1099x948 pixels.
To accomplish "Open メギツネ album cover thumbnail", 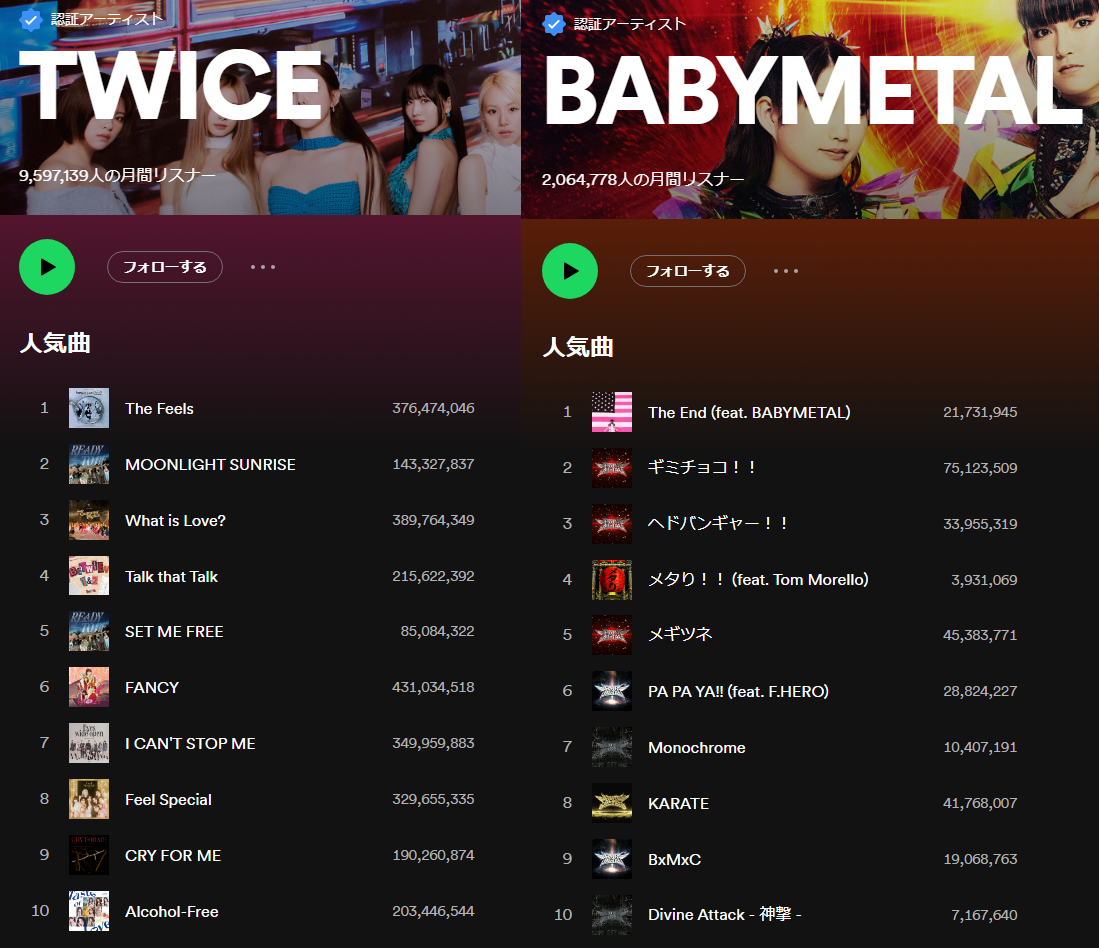I will coord(612,636).
